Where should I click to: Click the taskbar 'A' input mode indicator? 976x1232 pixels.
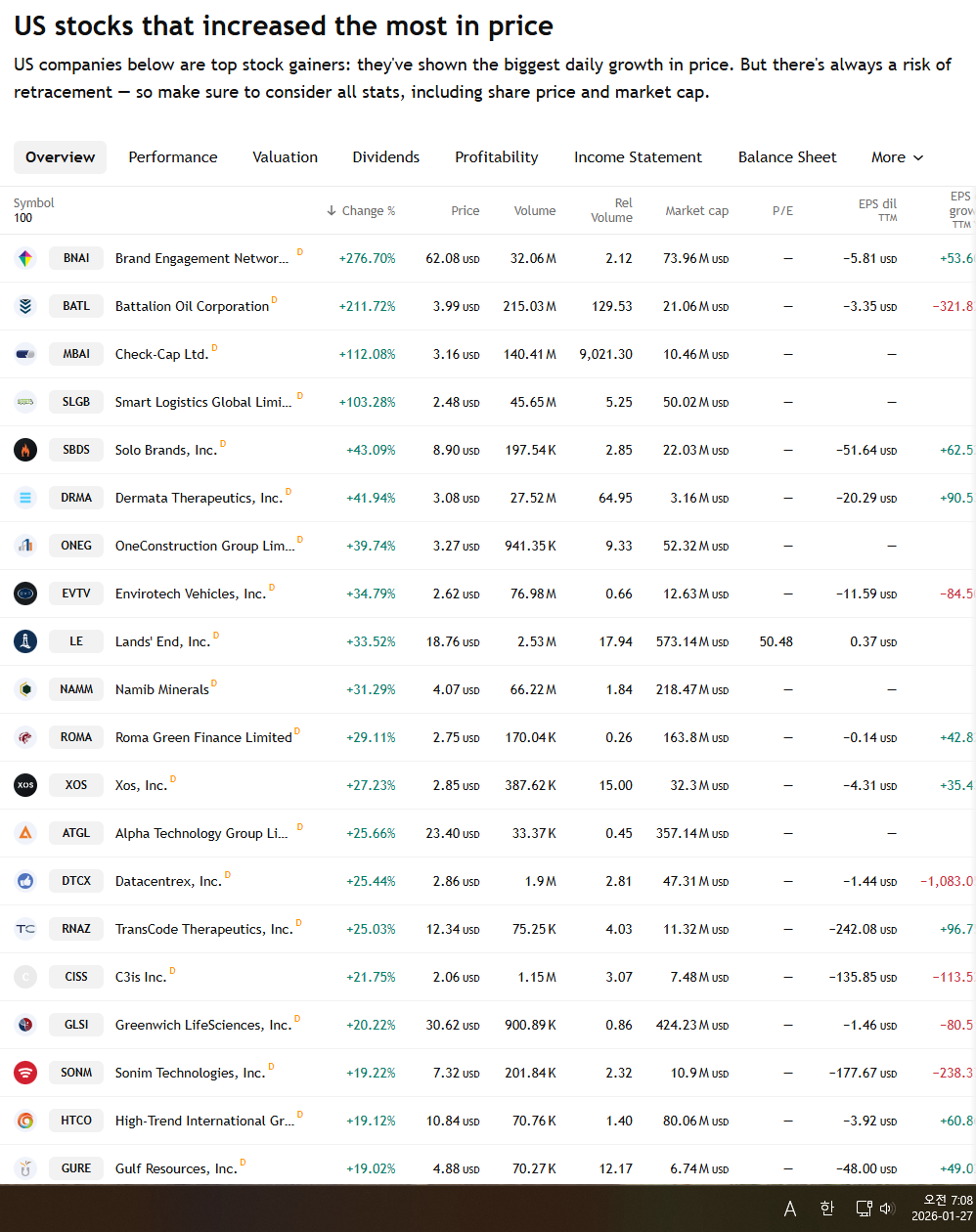(790, 1210)
